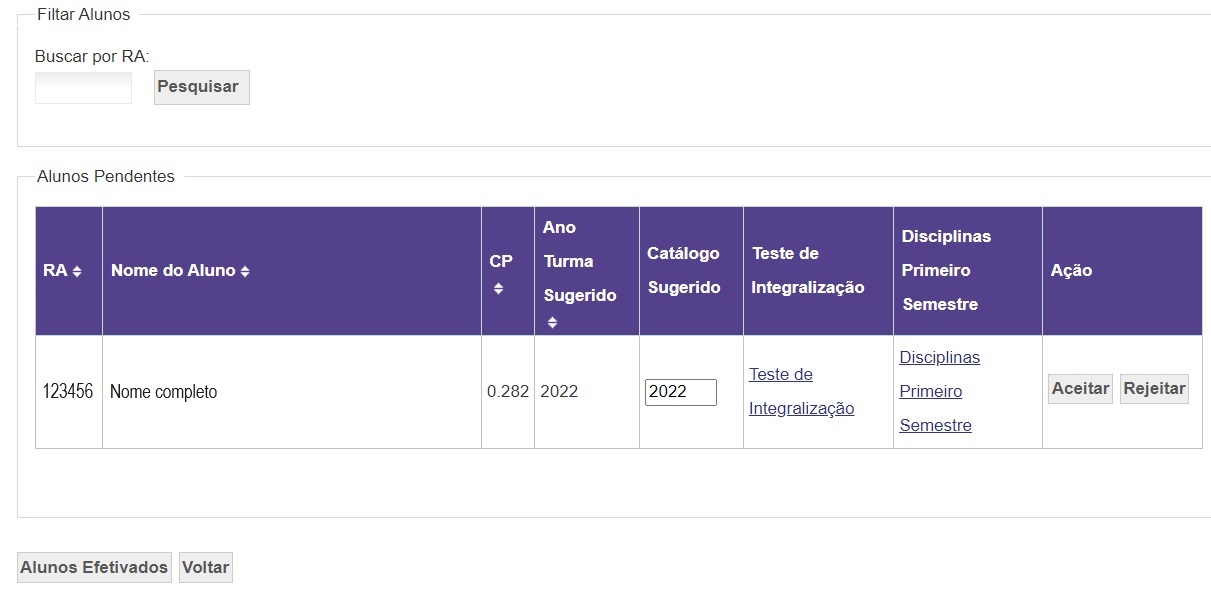1211x597 pixels.
Task: Focus the Buscar por RA field
Action: click(83, 88)
